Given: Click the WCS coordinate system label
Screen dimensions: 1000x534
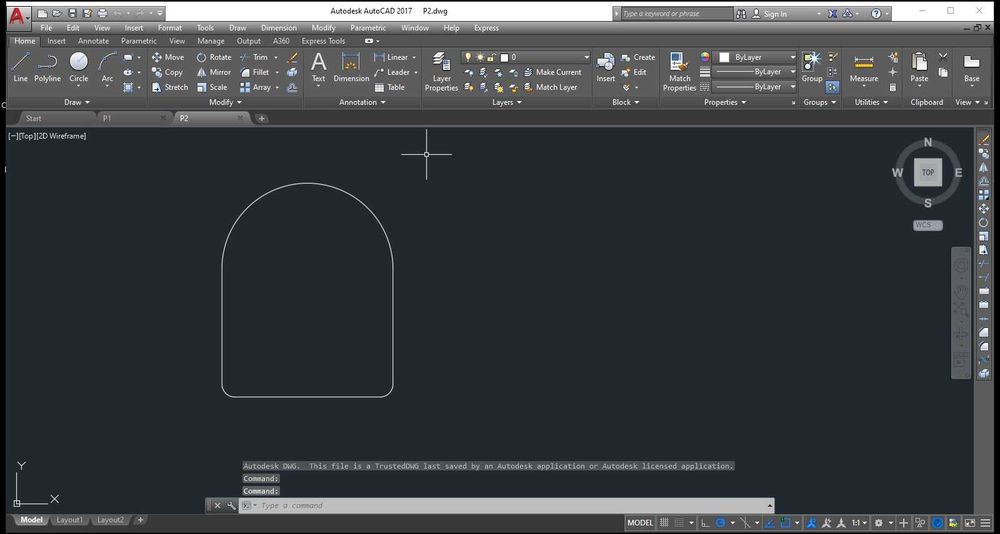Looking at the screenshot, I should click(x=927, y=225).
